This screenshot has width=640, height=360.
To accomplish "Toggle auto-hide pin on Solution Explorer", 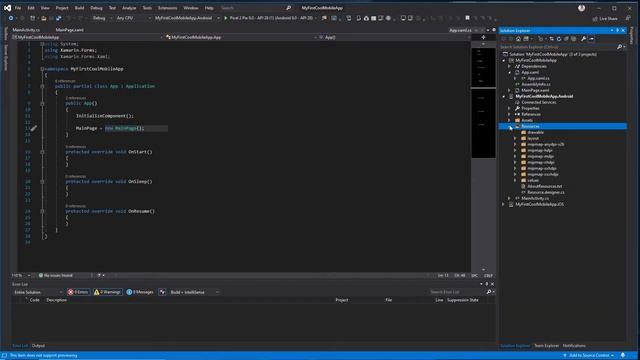I will [618, 30].
